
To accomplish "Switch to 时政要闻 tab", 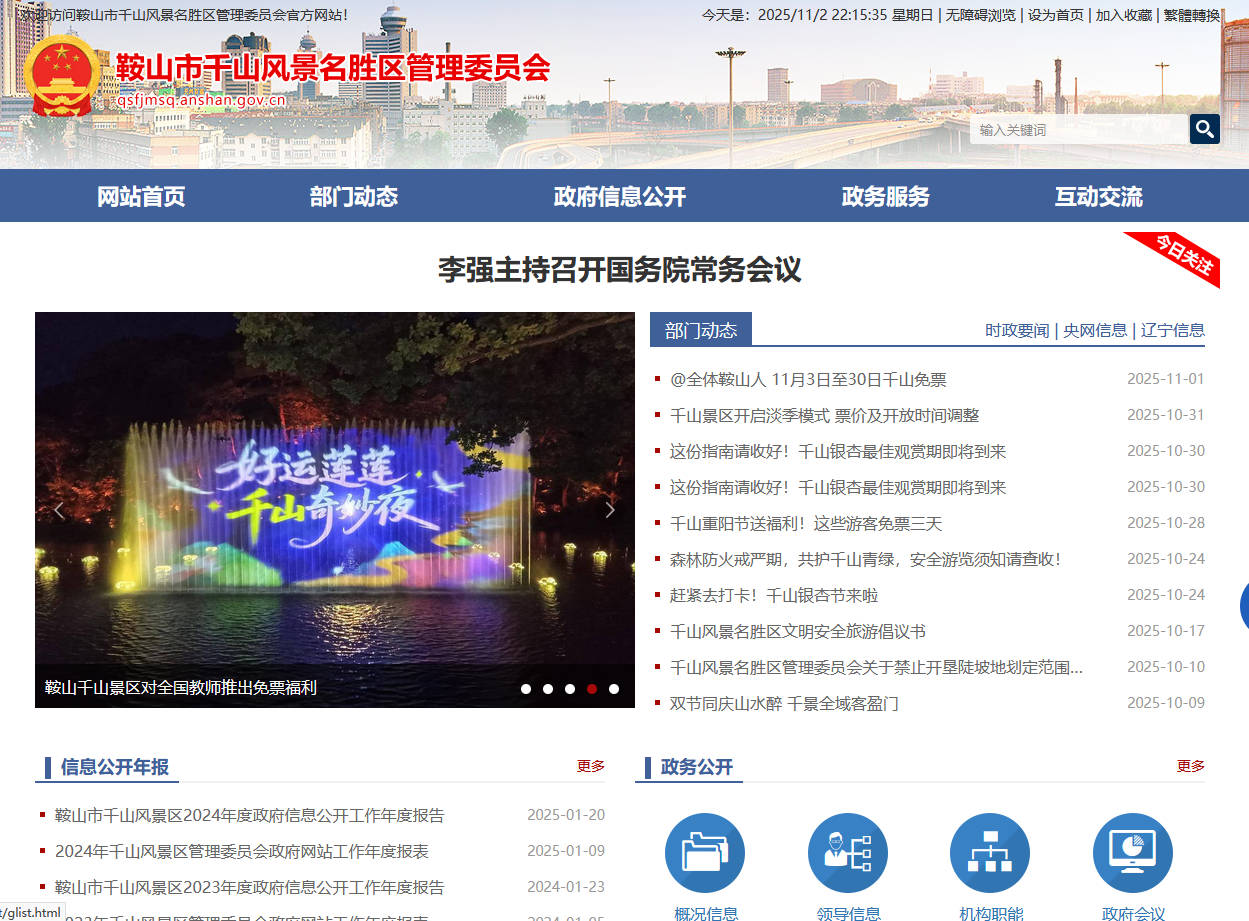I will (x=1017, y=331).
